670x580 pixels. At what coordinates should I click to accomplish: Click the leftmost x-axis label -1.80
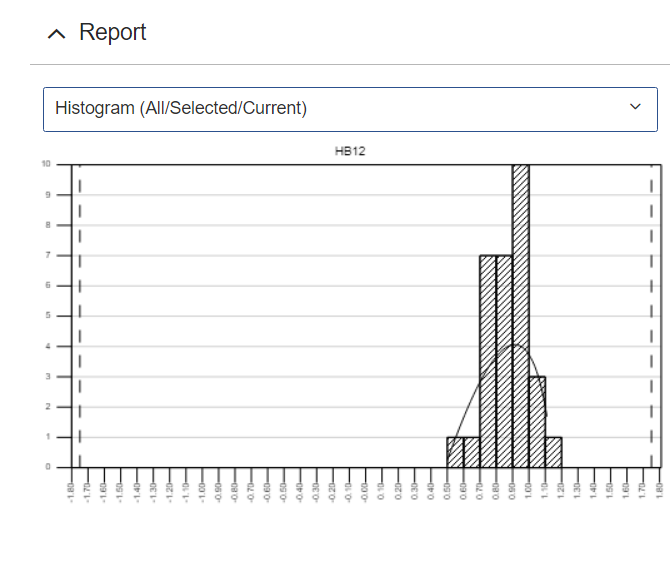tap(72, 490)
